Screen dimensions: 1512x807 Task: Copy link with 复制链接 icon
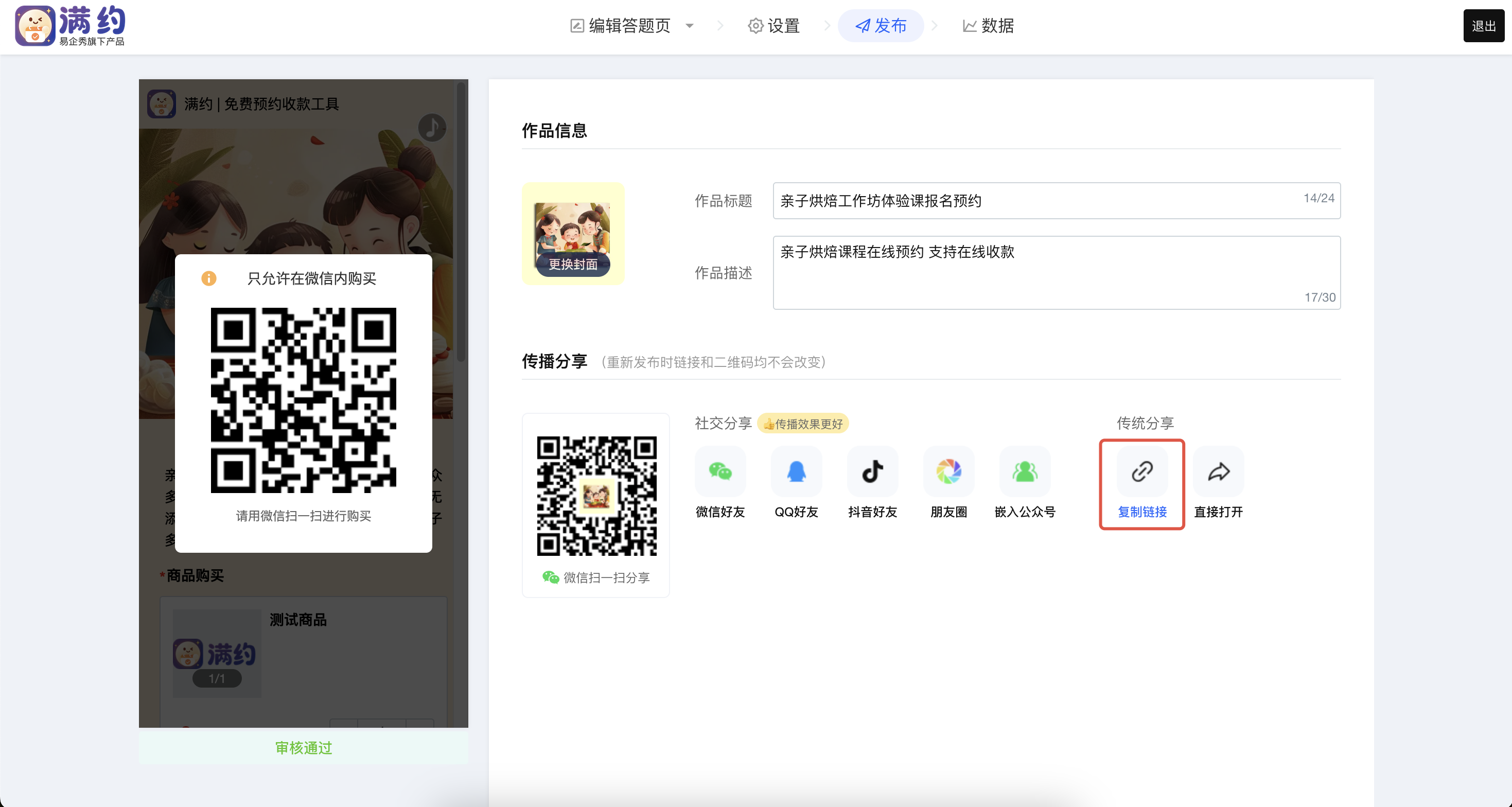(x=1141, y=471)
